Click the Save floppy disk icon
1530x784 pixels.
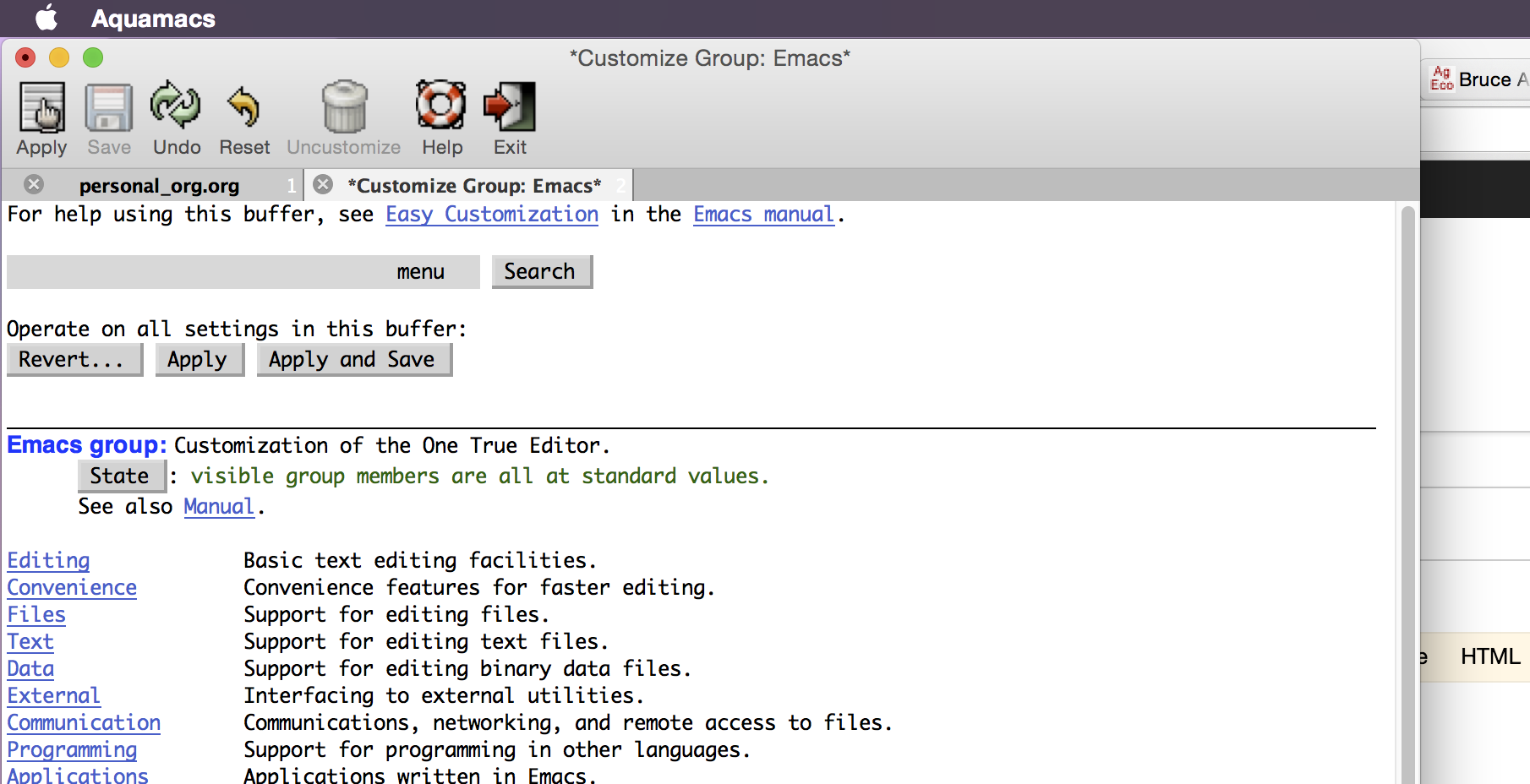[x=109, y=107]
